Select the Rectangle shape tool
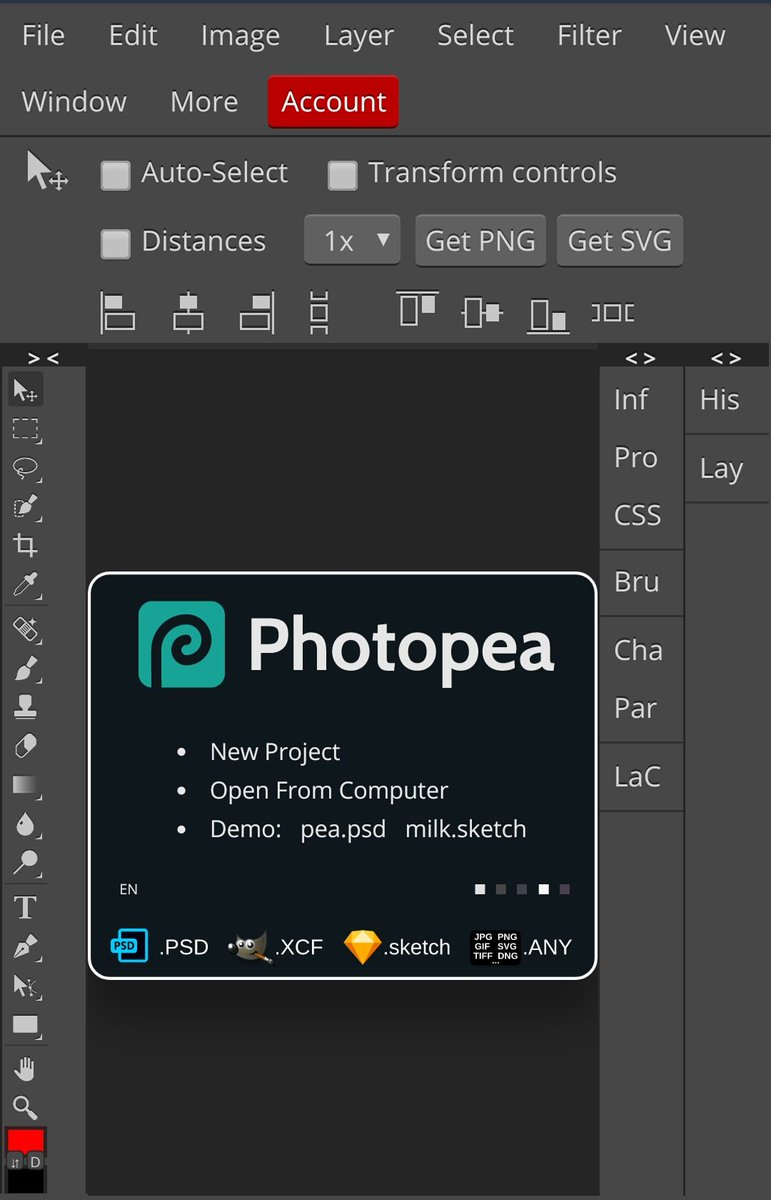This screenshot has width=771, height=1200. tap(26, 1025)
